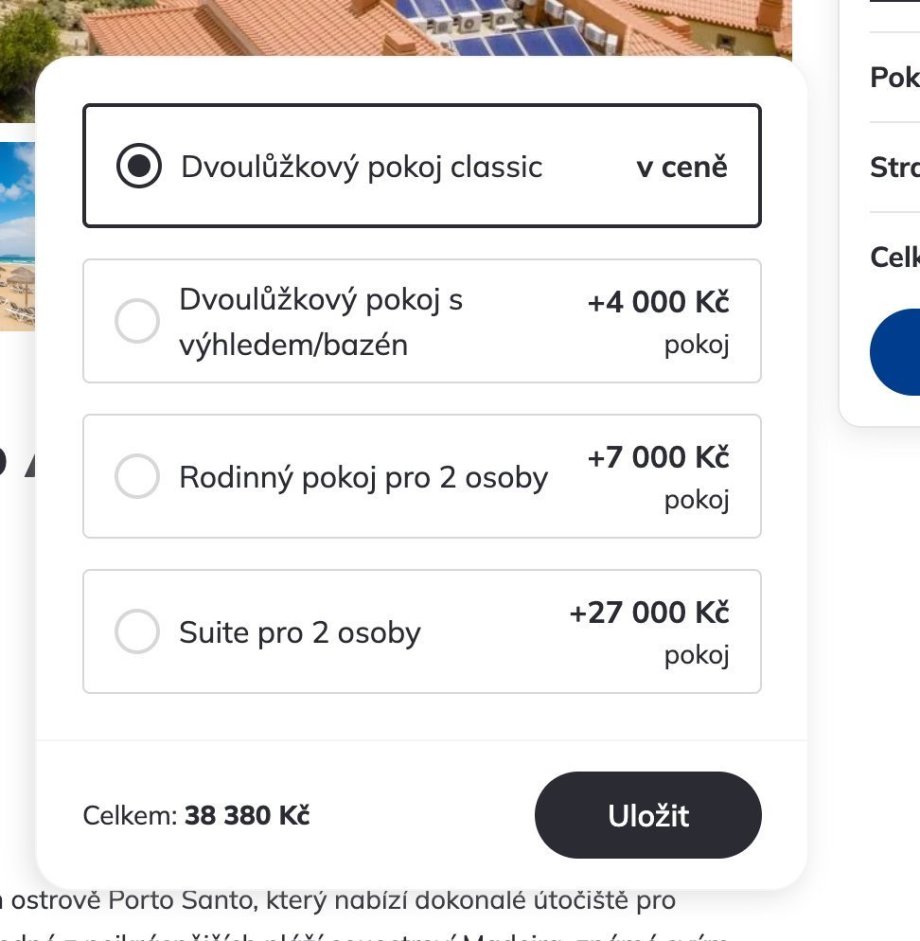Open the "Pok" row in the sidebar
Screen dimensions: 920x941
coord(894,77)
